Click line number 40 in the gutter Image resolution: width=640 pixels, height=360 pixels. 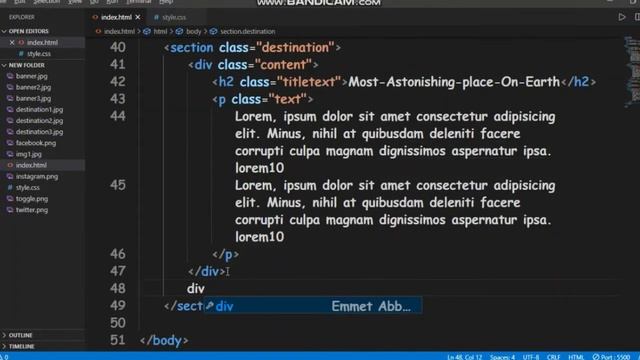[118, 47]
